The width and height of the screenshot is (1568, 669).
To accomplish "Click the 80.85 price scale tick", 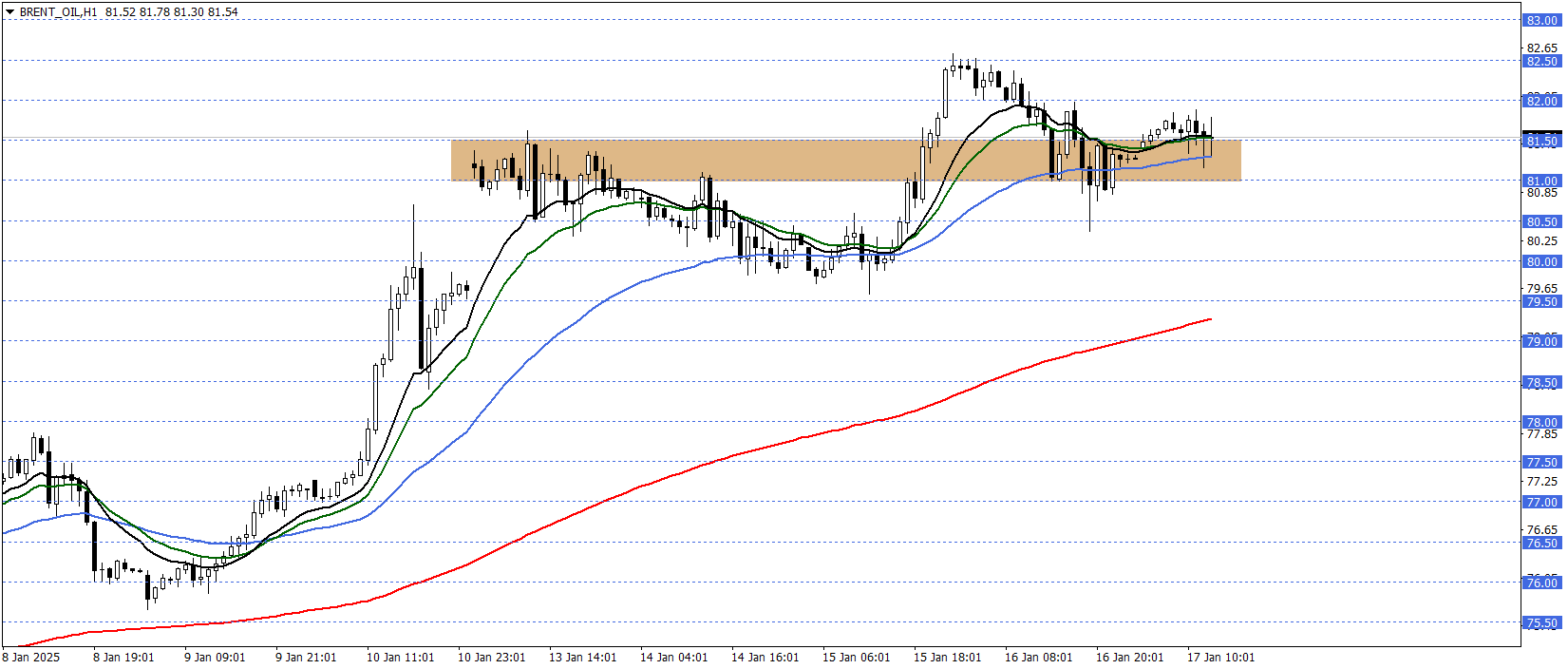I will [1541, 193].
